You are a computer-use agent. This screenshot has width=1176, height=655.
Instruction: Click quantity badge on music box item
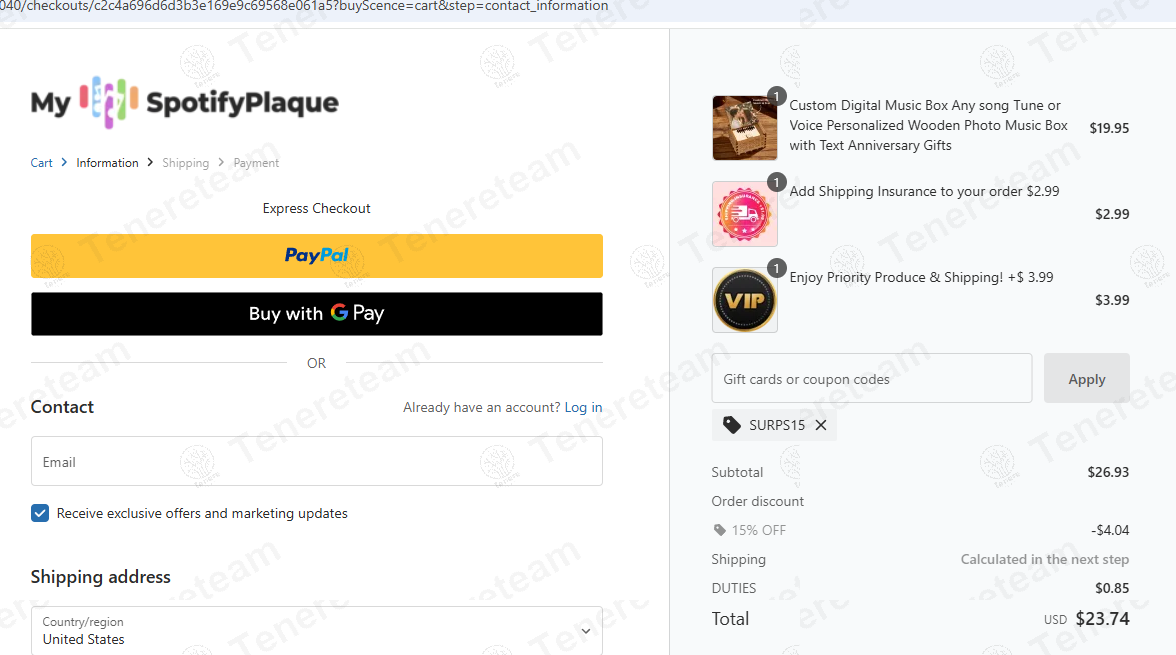pyautogui.click(x=776, y=96)
